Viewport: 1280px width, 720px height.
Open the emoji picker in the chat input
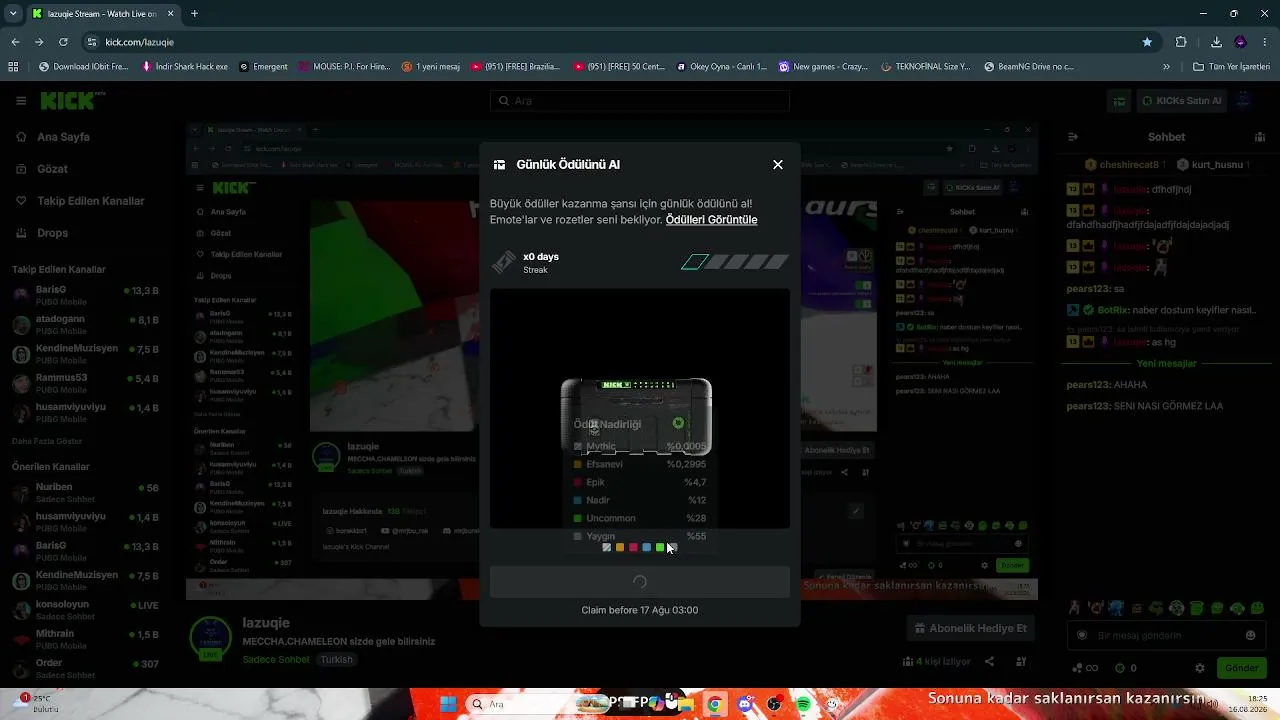[x=1250, y=635]
